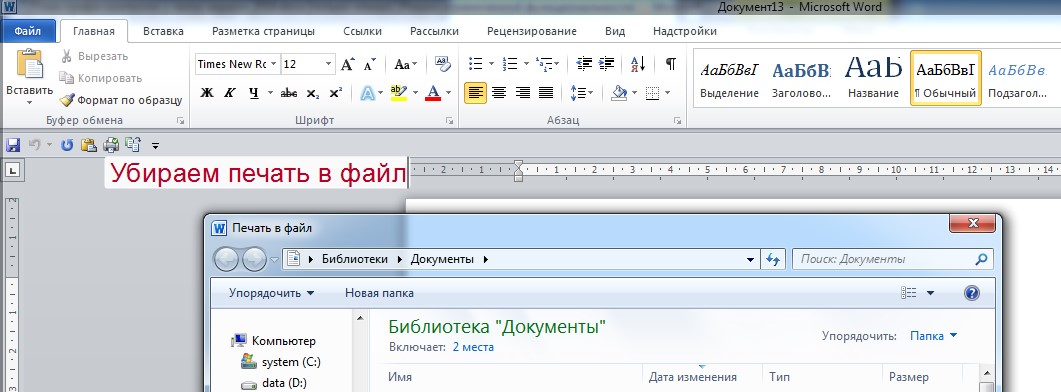1061x392 pixels.
Task: Click the Новая папка button in the dialog
Action: point(379,293)
